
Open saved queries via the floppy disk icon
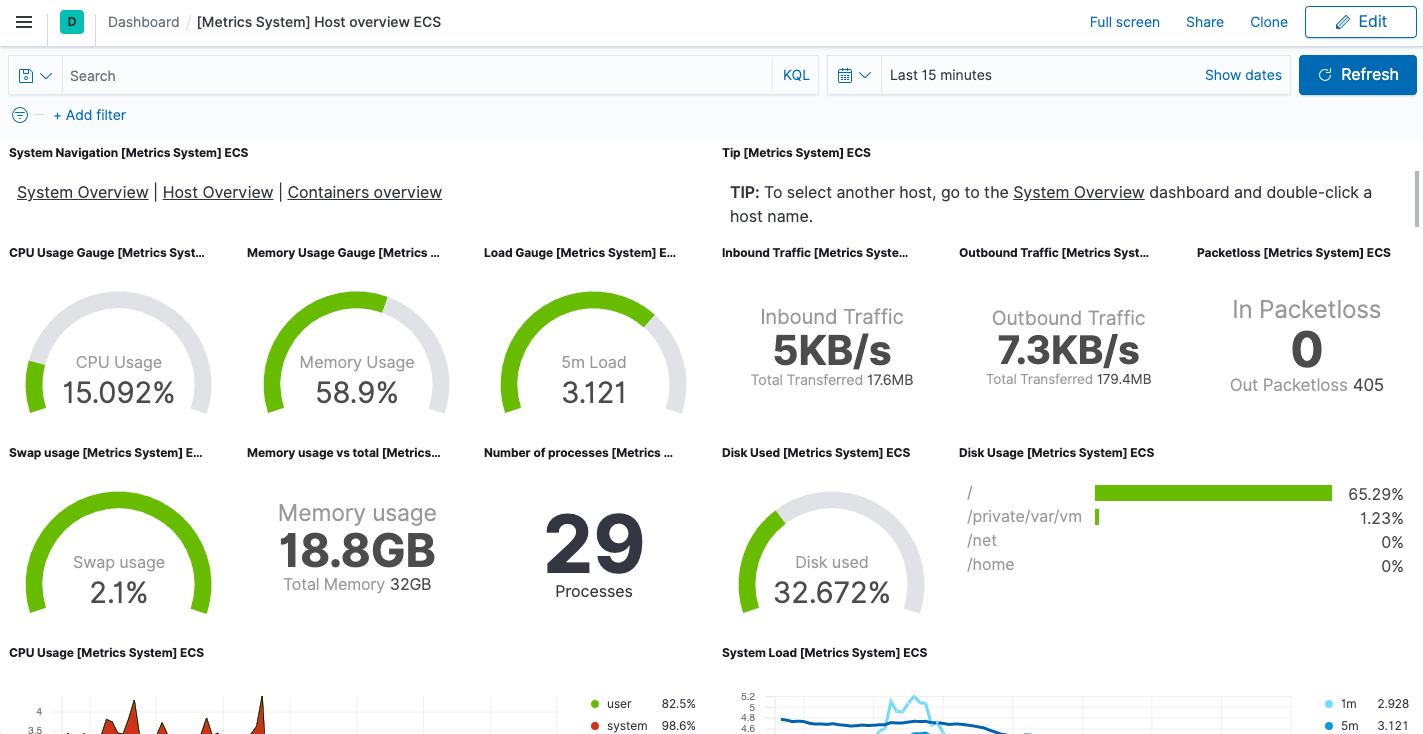click(27, 75)
